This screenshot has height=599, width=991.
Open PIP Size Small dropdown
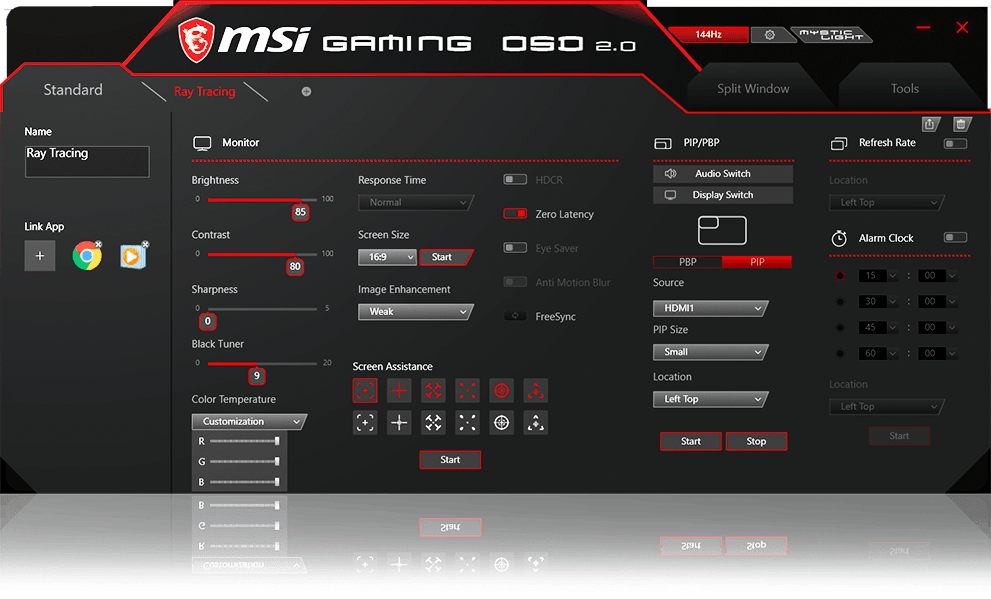pyautogui.click(x=710, y=352)
